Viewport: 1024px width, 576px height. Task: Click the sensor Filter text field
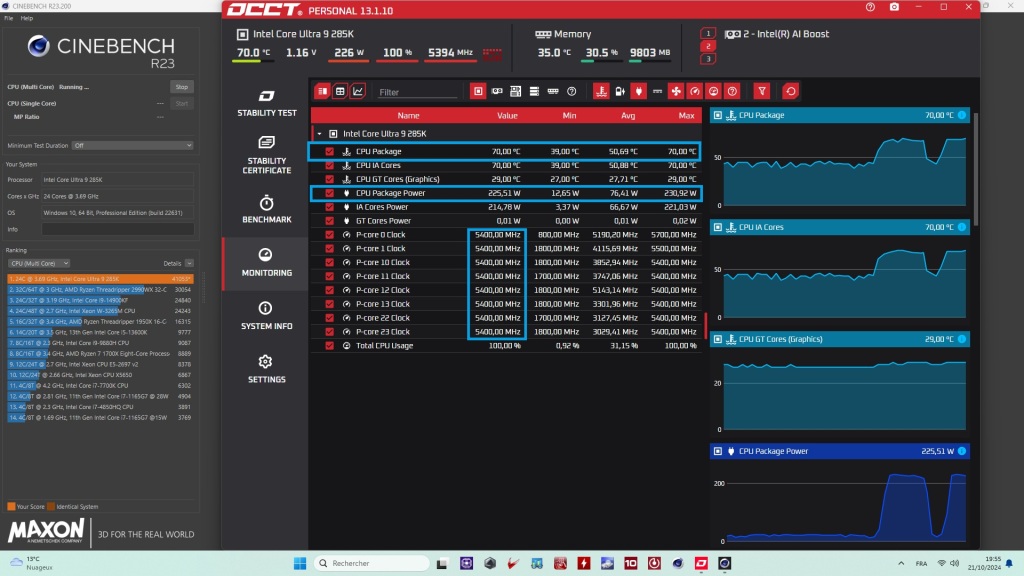[x=417, y=92]
